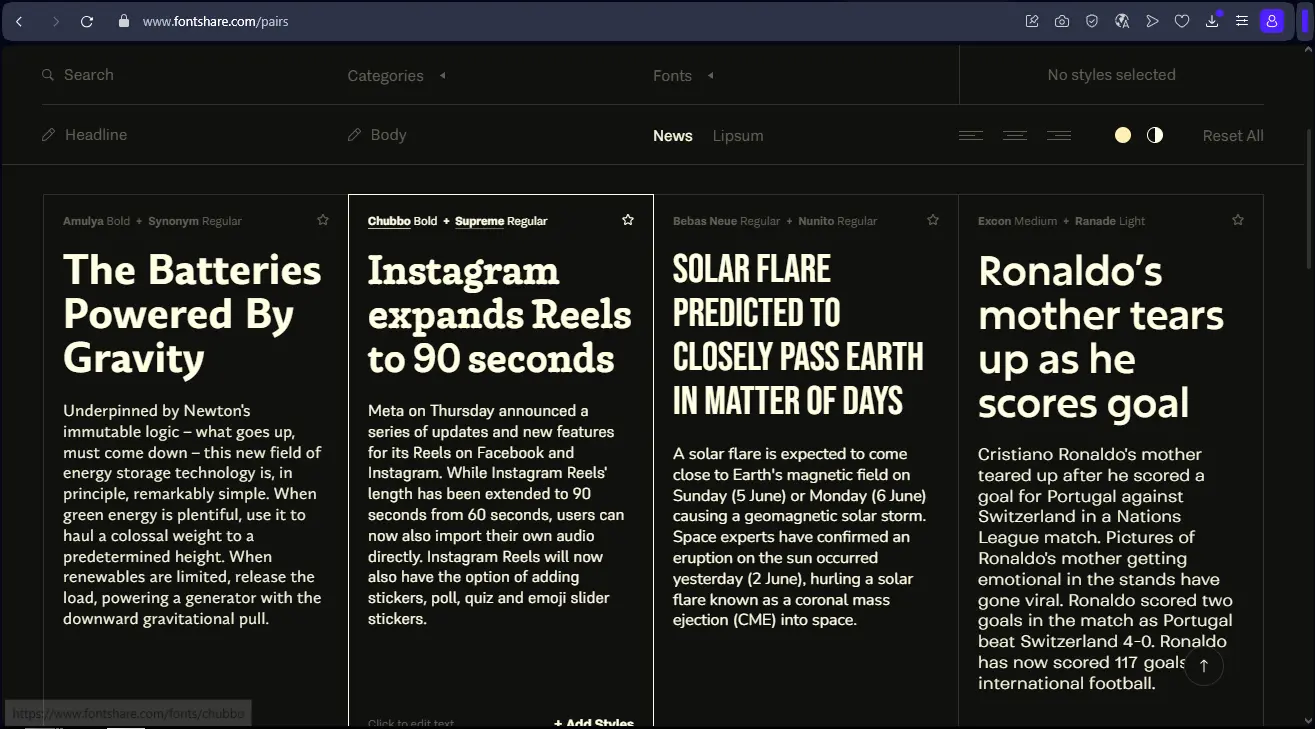Screen dimensions: 1315x729
Task: Star the Excon + Ranade pair
Action: tap(1238, 220)
